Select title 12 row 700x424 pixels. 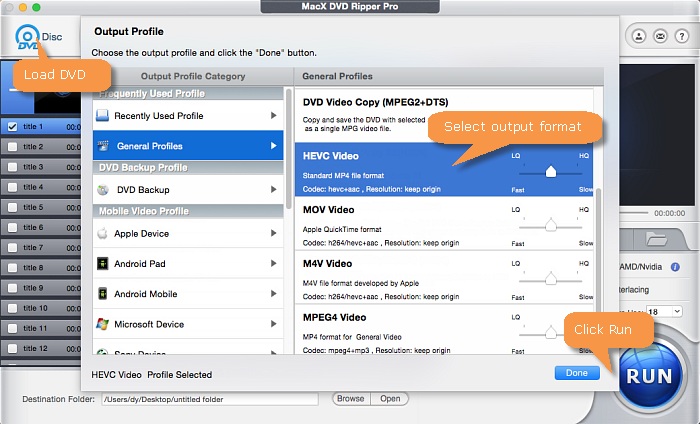tap(41, 348)
